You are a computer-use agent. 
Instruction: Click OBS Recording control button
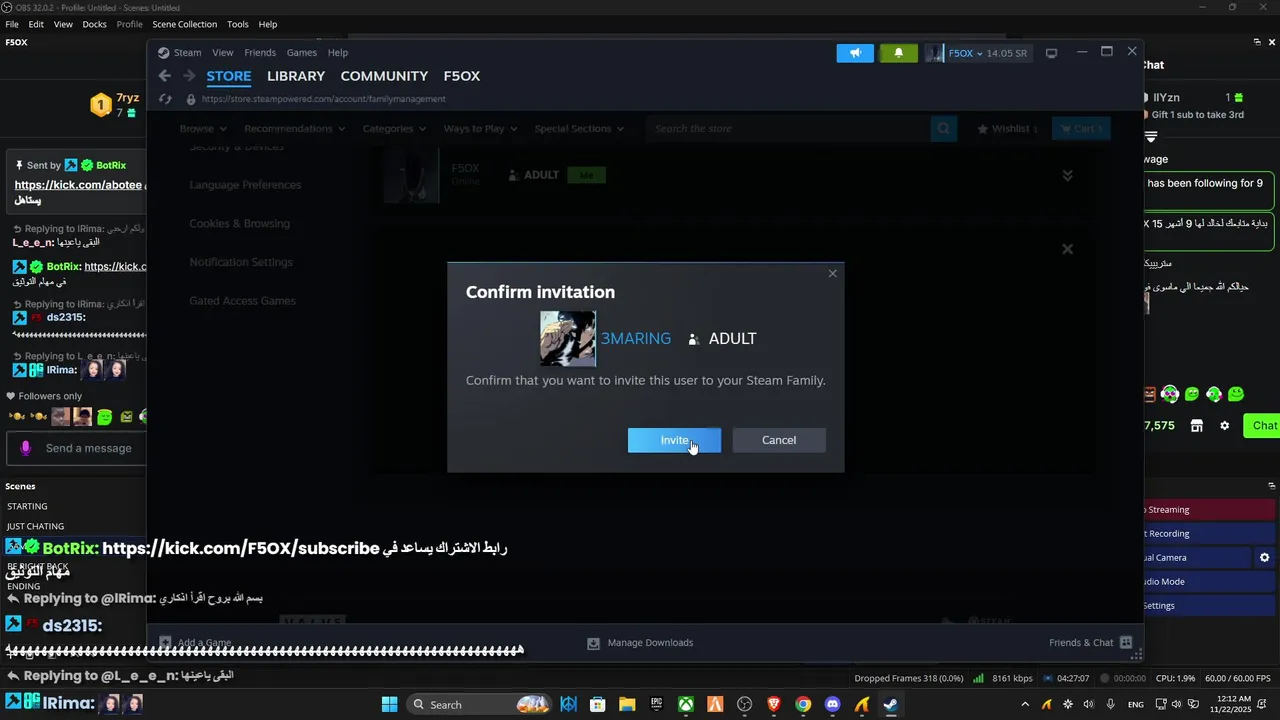tap(1210, 534)
